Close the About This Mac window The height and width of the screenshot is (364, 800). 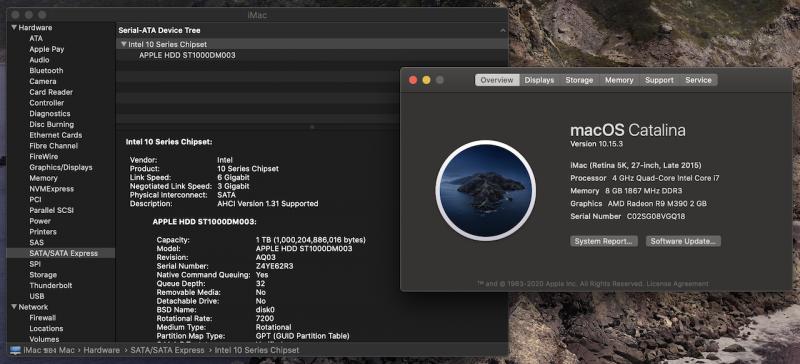coord(413,80)
